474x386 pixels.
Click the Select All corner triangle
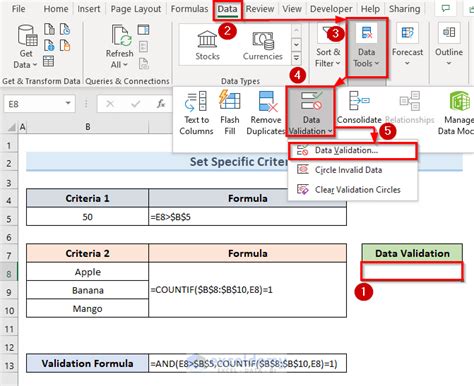[x=12, y=127]
